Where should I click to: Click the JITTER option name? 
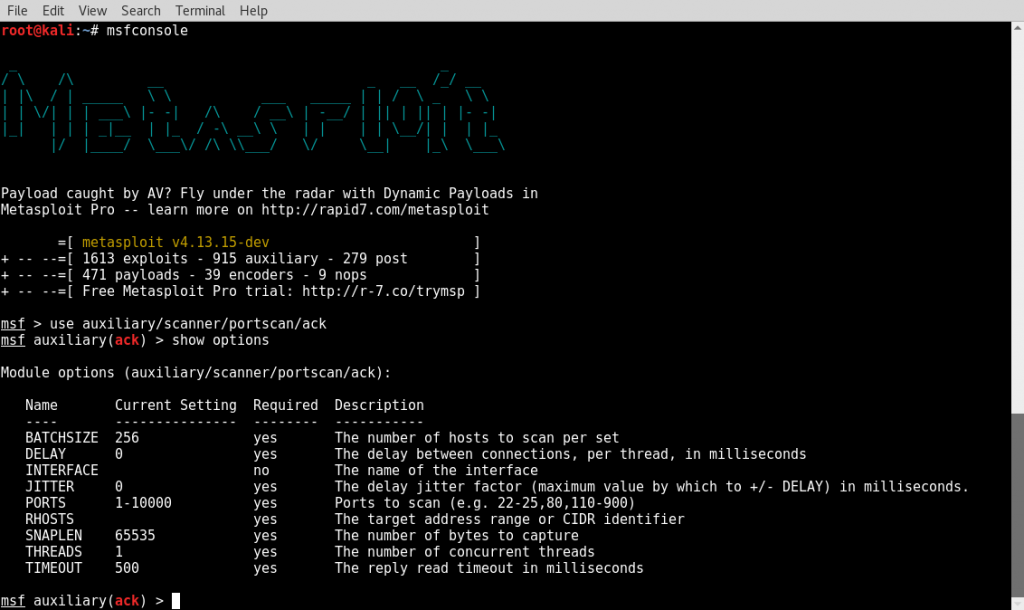(50, 487)
